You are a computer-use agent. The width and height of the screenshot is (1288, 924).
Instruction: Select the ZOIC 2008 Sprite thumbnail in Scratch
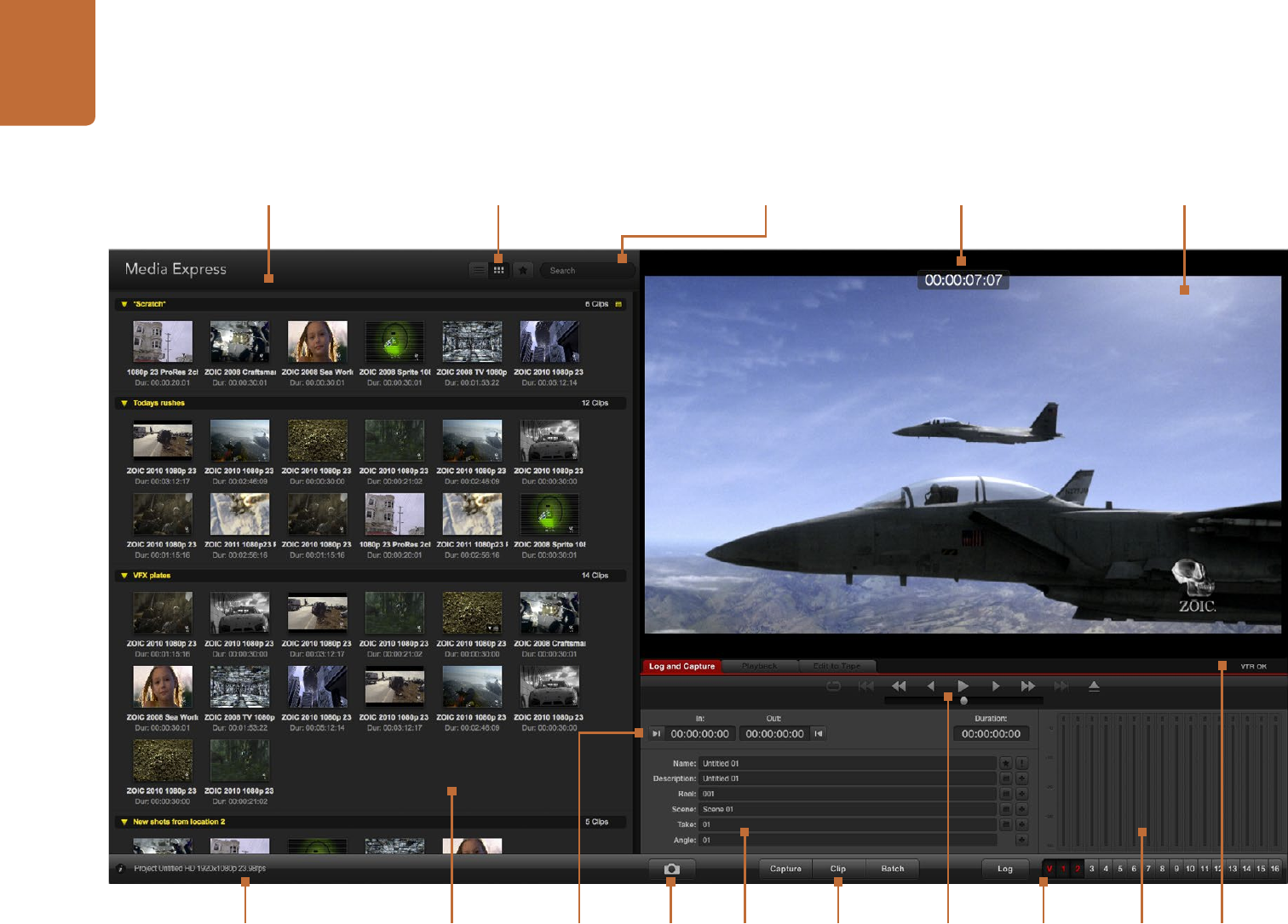coord(395,341)
